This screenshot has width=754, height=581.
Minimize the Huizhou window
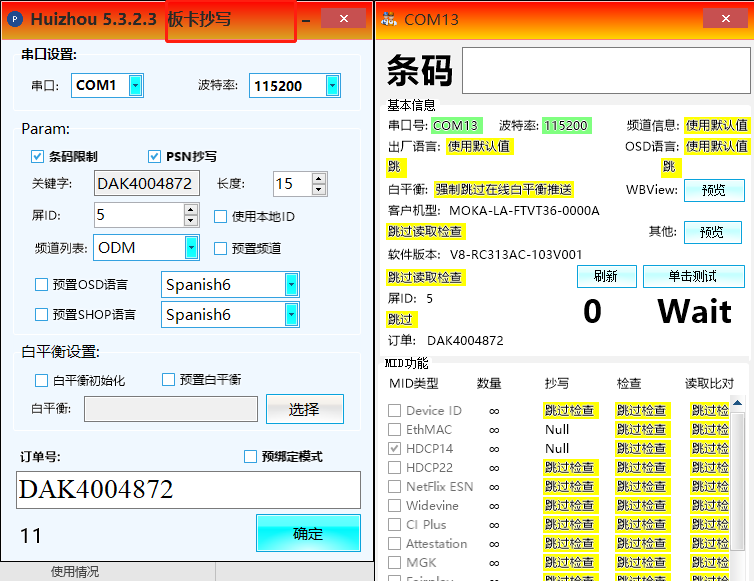coord(307,20)
